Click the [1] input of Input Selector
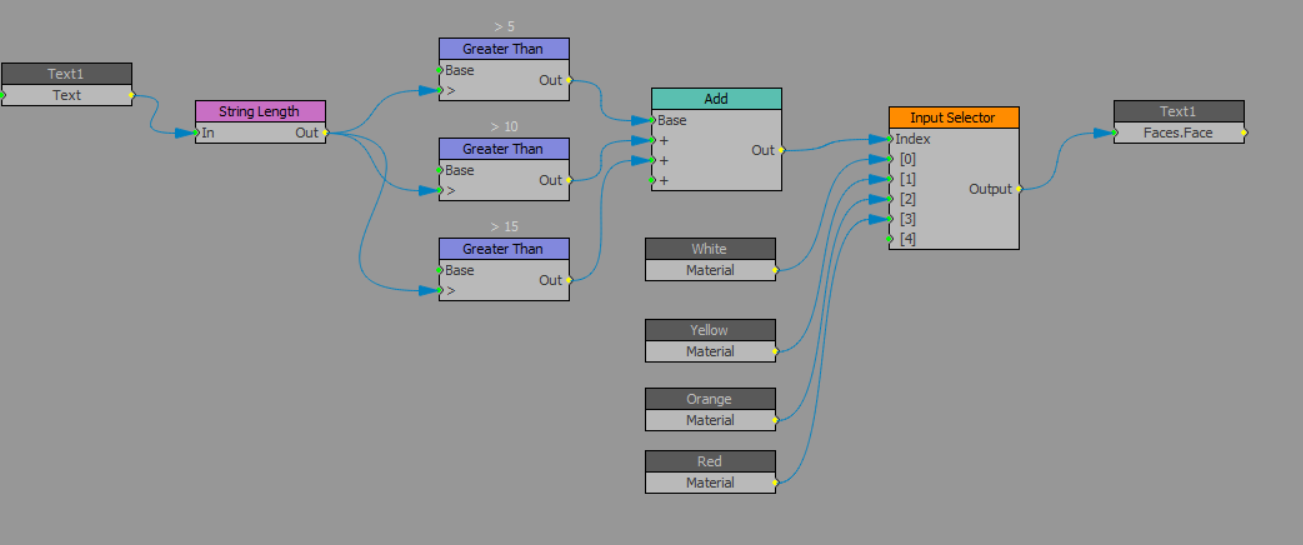 [890, 179]
